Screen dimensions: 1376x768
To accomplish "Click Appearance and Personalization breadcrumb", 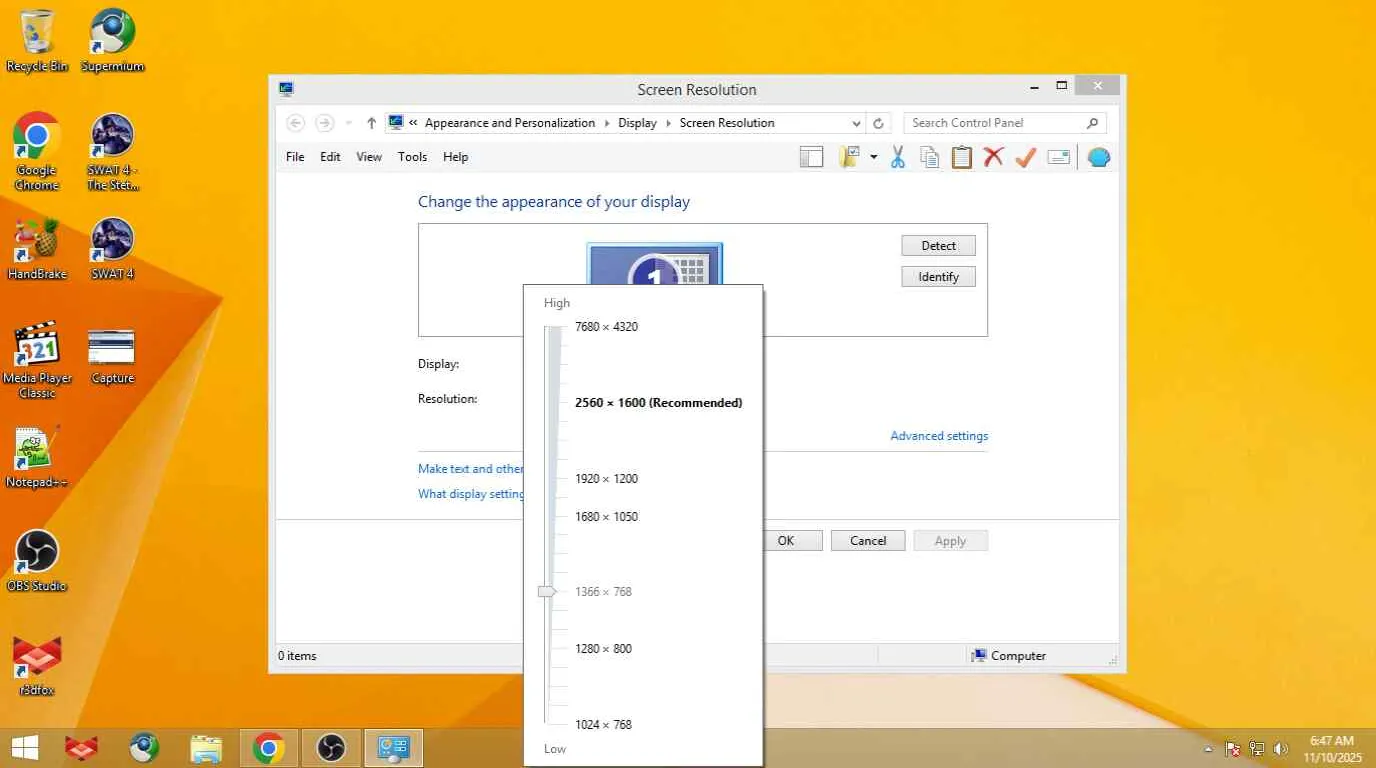I will point(510,123).
